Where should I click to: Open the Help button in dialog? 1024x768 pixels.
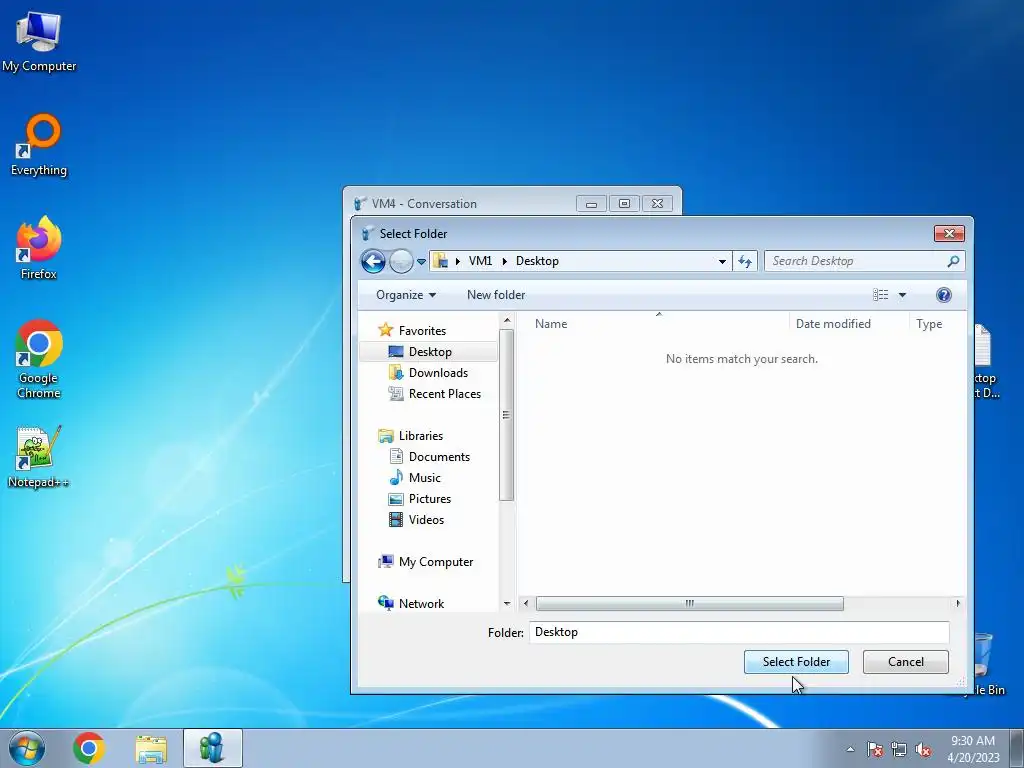(x=943, y=295)
